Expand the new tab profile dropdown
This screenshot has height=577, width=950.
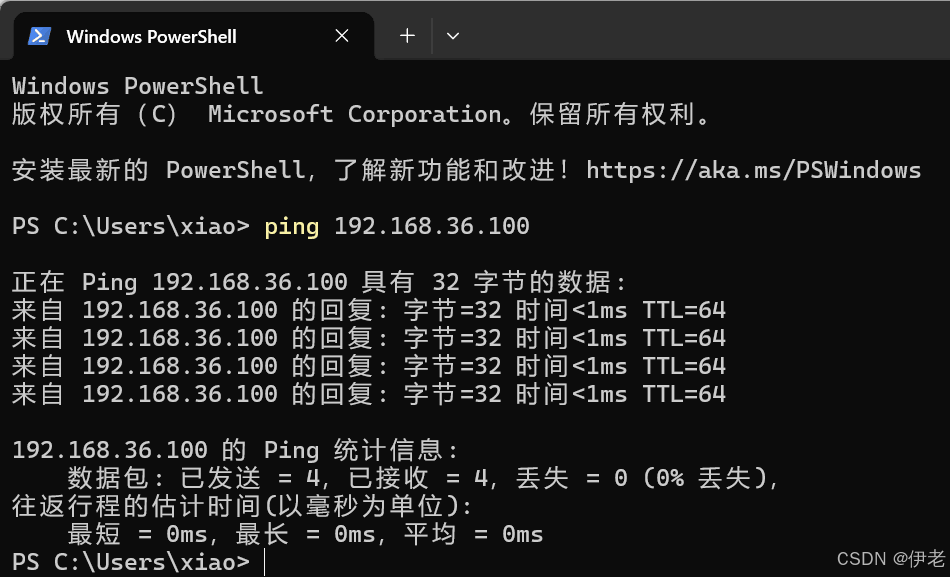point(453,36)
